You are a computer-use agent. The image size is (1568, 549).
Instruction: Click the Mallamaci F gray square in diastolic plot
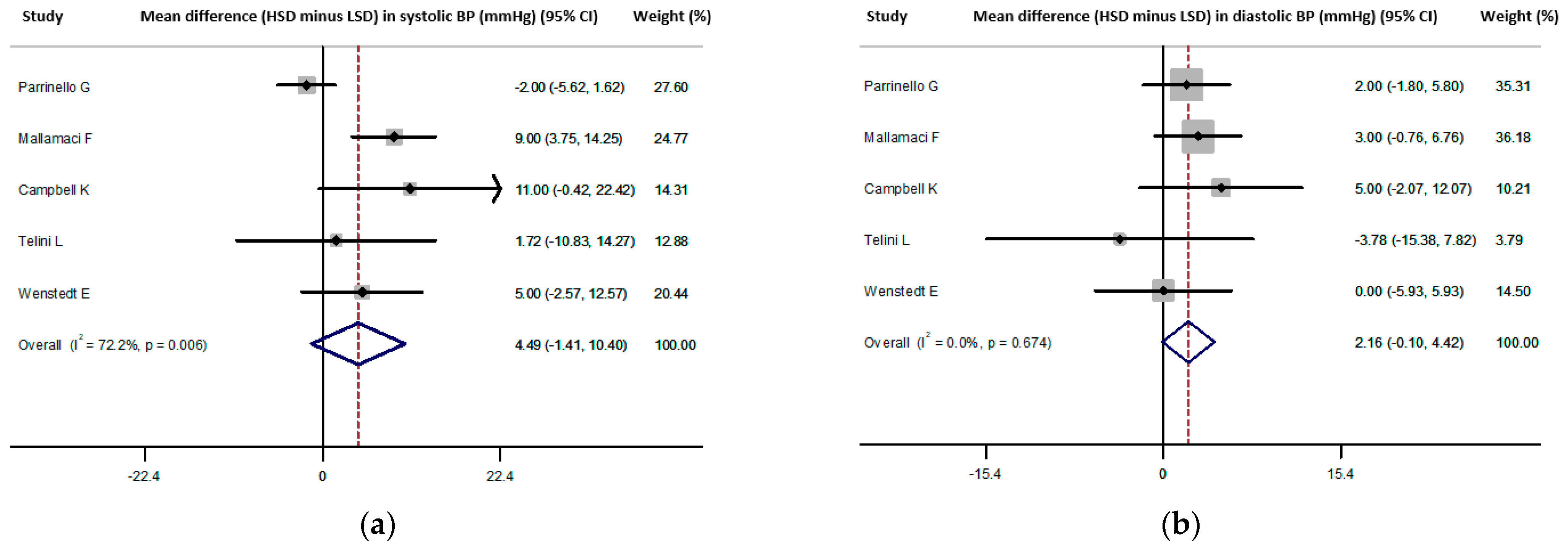click(1198, 136)
